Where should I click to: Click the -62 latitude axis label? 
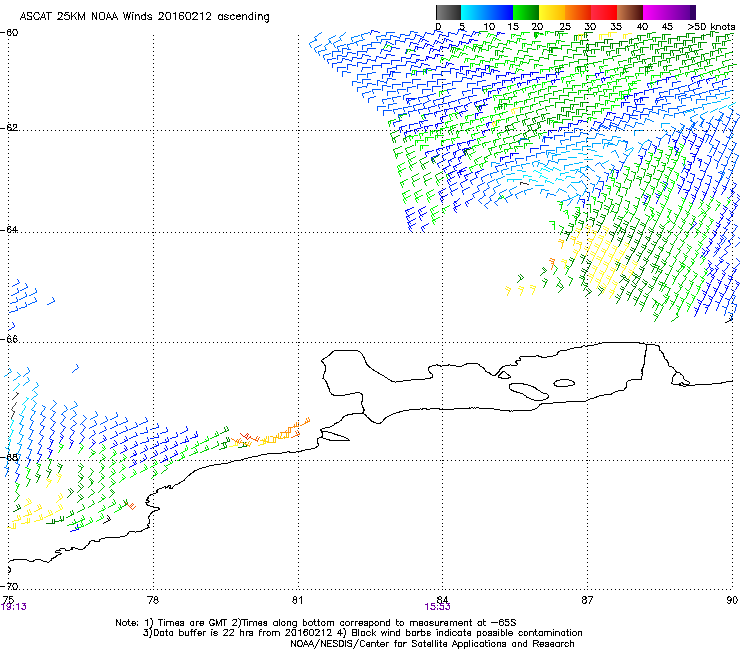pyautogui.click(x=9, y=128)
